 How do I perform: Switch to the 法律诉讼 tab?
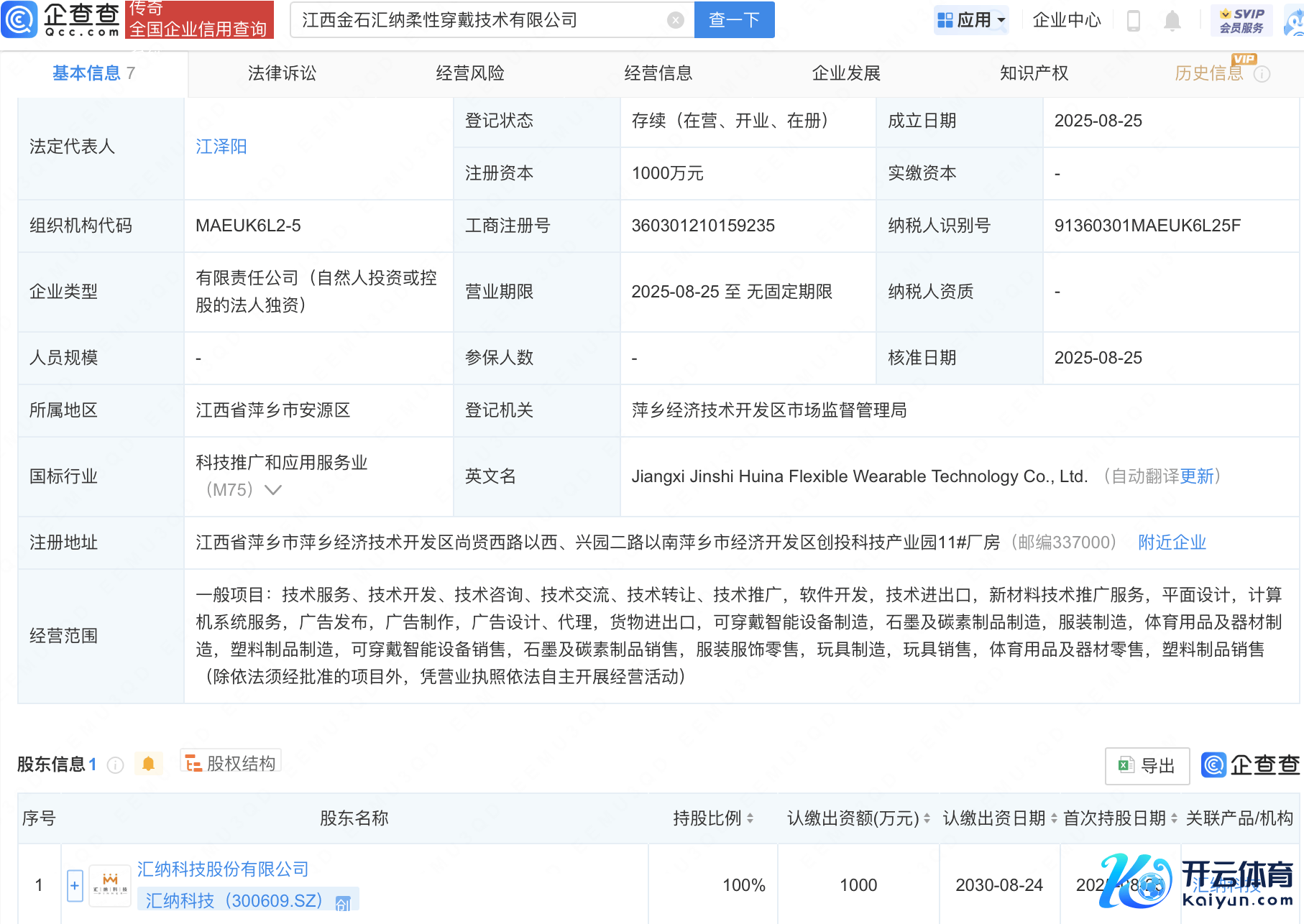point(282,73)
